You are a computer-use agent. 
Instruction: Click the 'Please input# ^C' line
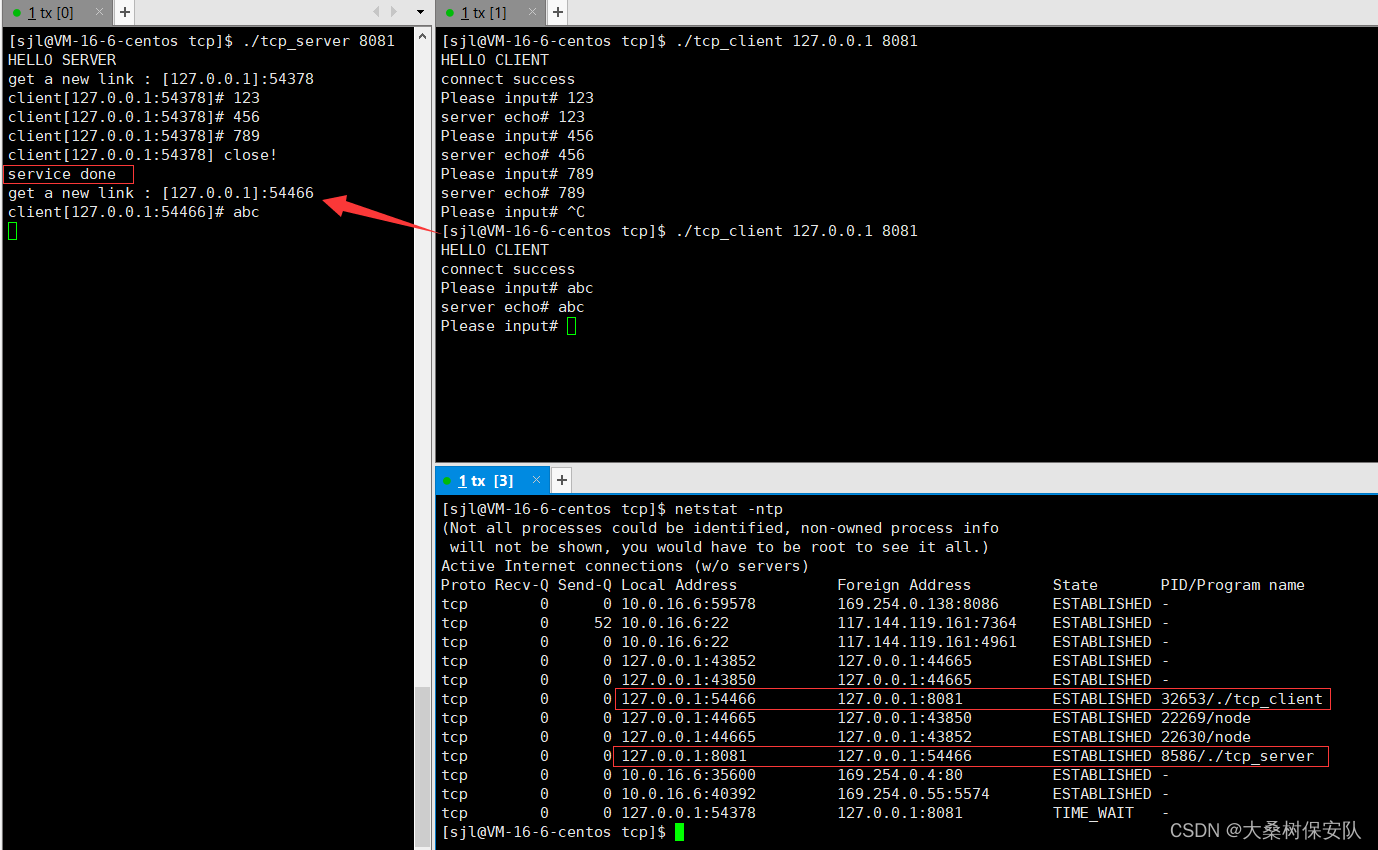coord(513,212)
